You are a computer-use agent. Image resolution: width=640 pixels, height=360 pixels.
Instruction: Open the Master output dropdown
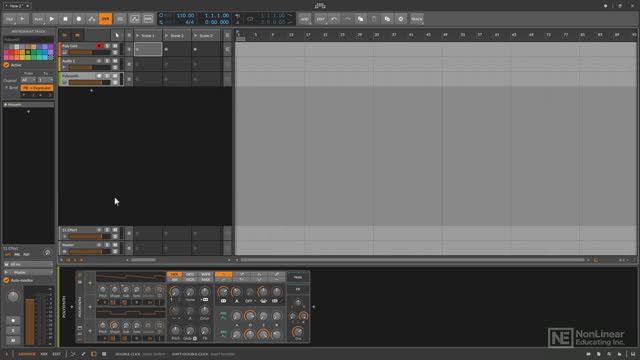(28, 272)
